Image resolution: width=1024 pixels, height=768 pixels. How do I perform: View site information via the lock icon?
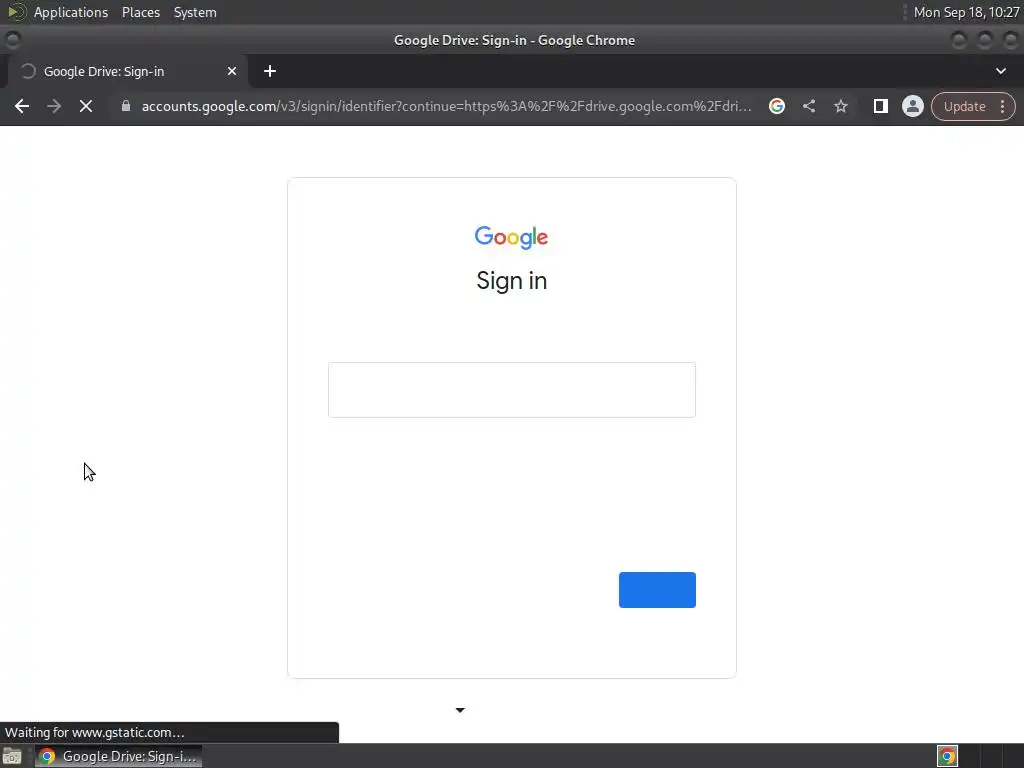126,106
